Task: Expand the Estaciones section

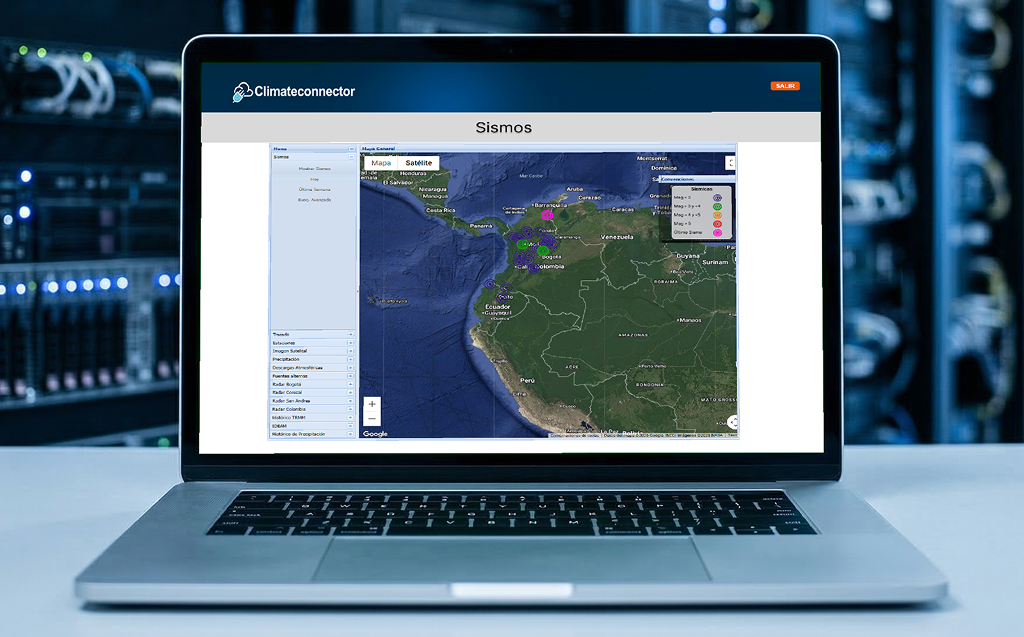Action: click(350, 343)
